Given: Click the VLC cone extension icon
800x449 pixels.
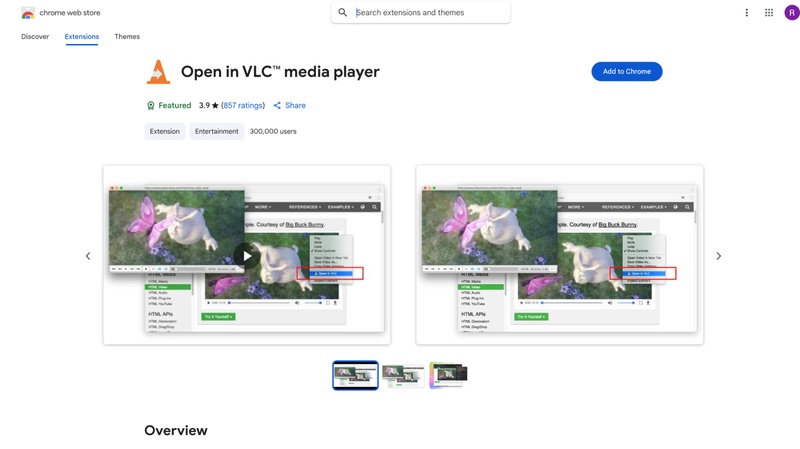Looking at the screenshot, I should coord(158,72).
